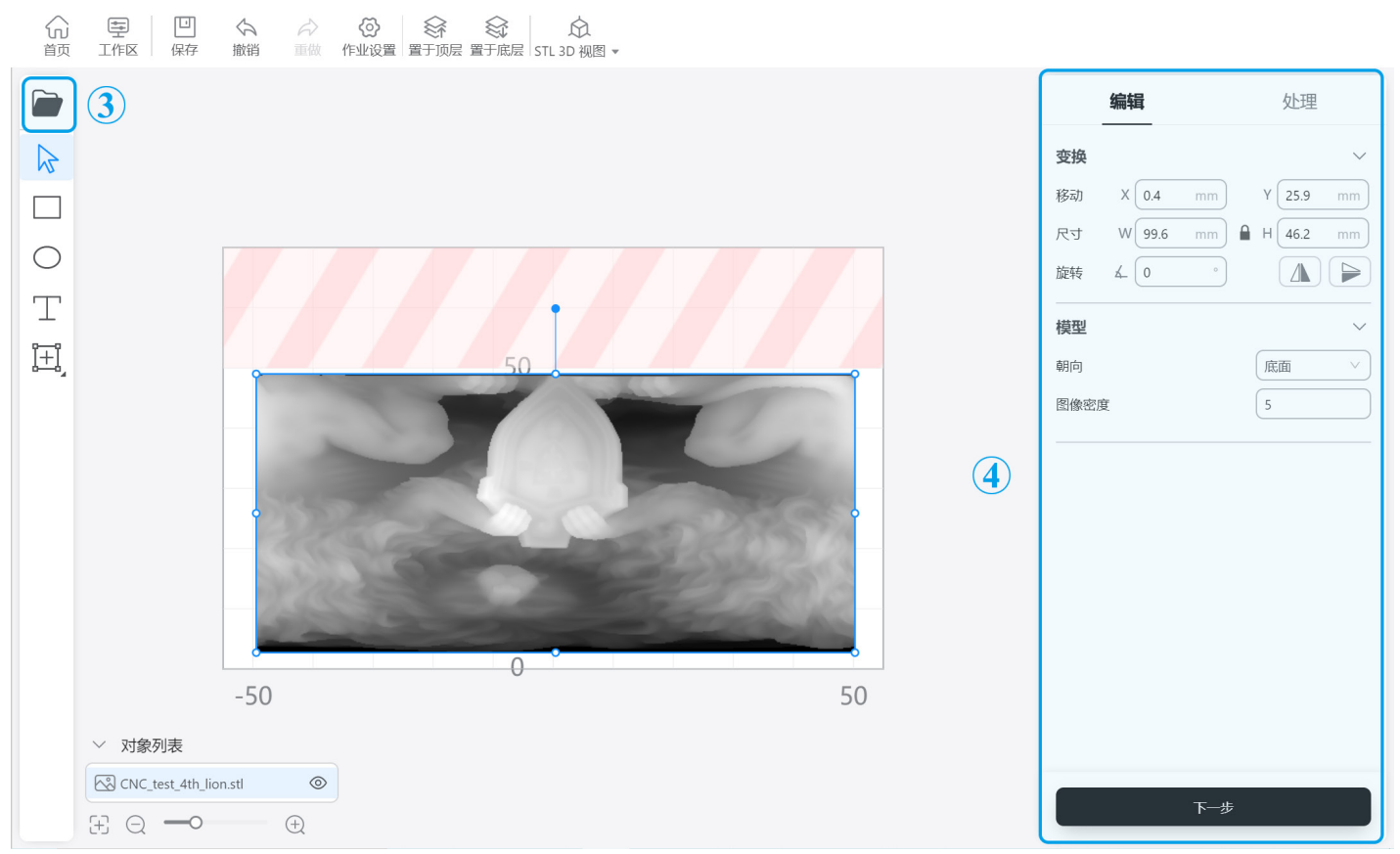Click the 重做 redo icon
Viewport: 1400px width, 854px height.
click(x=308, y=36)
